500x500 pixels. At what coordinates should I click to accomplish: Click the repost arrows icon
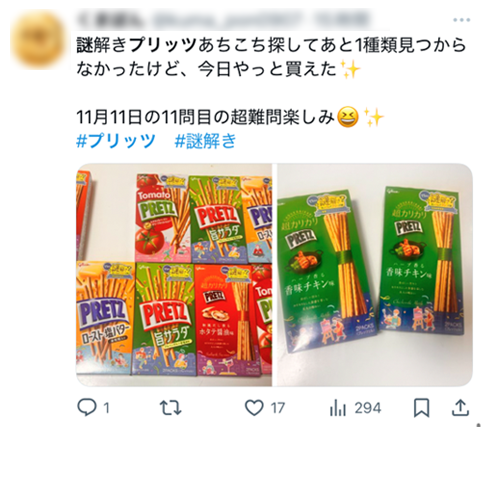click(170, 408)
